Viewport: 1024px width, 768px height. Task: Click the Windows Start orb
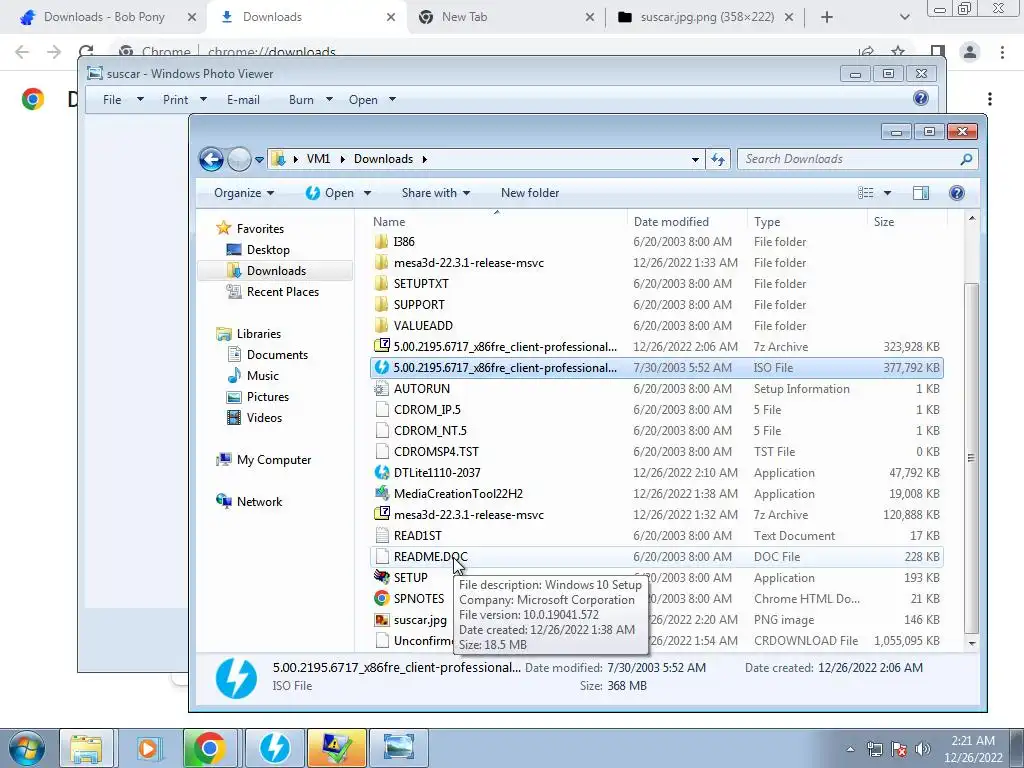(x=27, y=748)
